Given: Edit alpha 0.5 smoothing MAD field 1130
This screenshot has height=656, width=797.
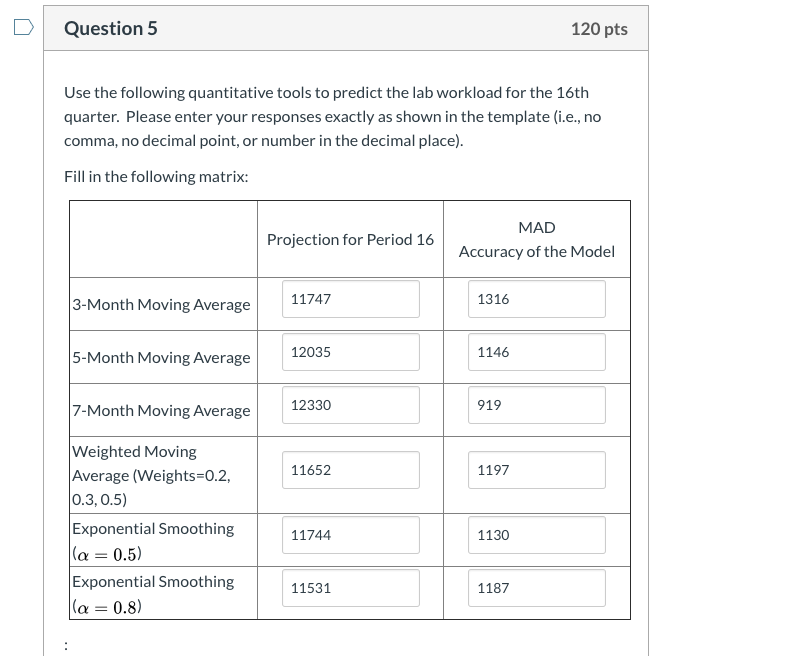Looking at the screenshot, I should pyautogui.click(x=537, y=535).
